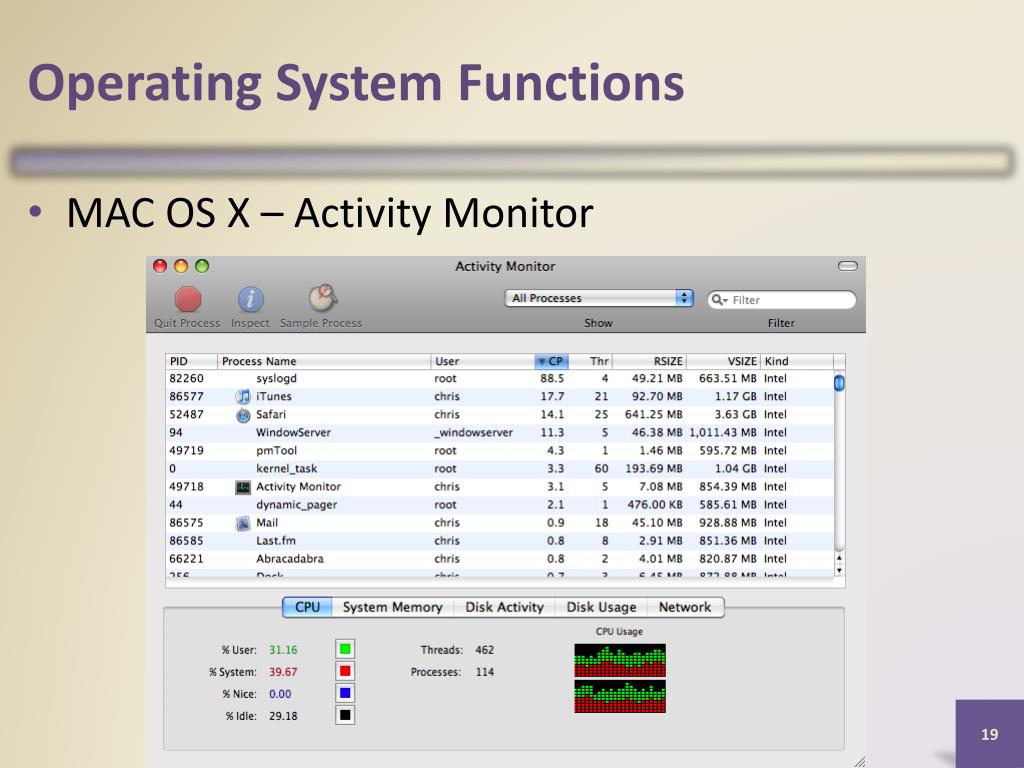Sort by the PID column header
1024x768 pixels.
[x=191, y=361]
